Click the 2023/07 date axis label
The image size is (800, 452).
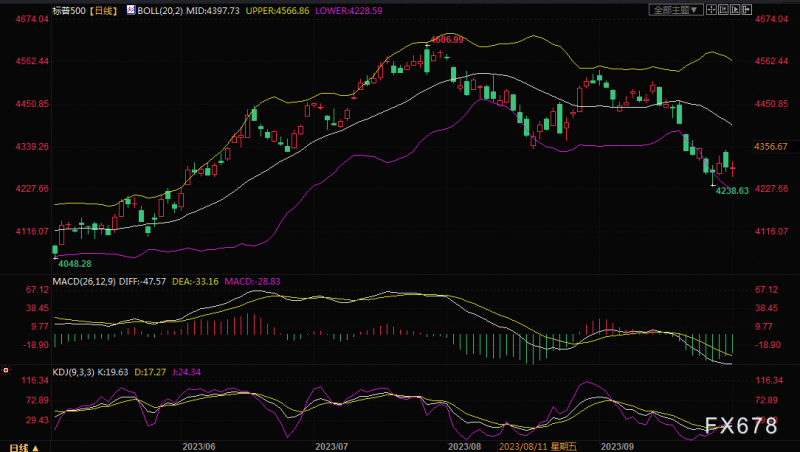[332, 447]
